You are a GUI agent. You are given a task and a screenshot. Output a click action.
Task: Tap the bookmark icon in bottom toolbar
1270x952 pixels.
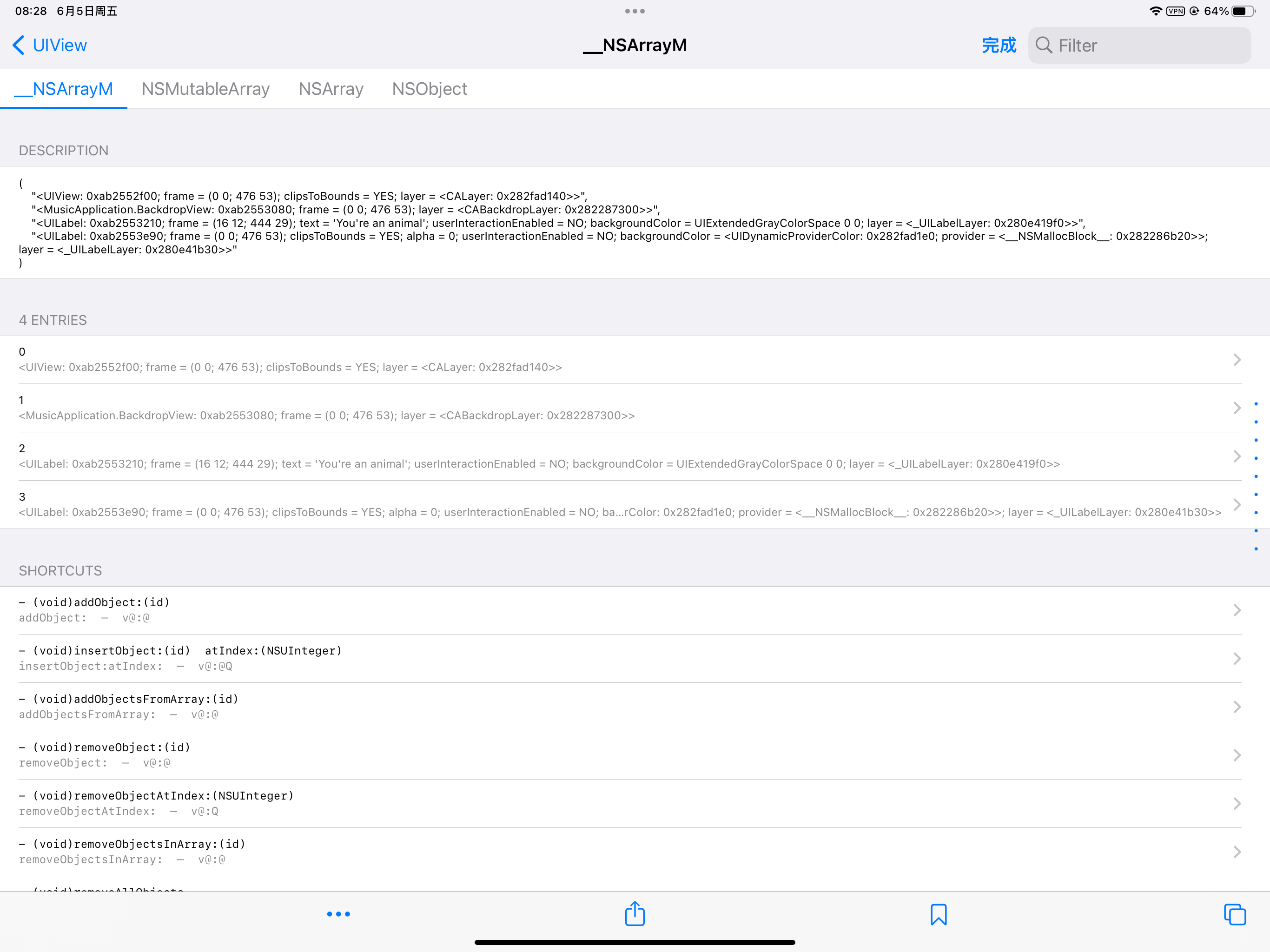tap(938, 914)
